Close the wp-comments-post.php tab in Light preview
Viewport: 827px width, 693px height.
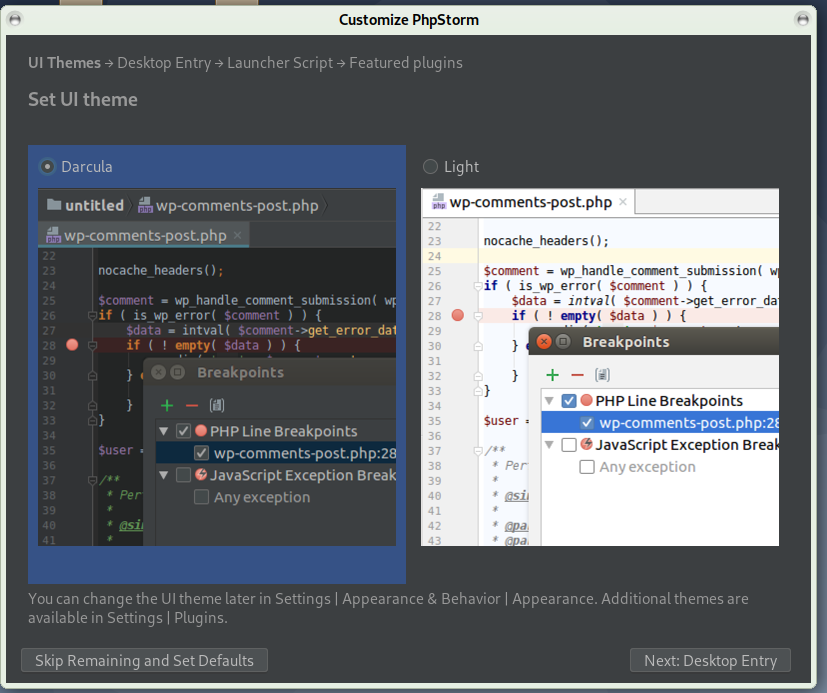tap(623, 203)
